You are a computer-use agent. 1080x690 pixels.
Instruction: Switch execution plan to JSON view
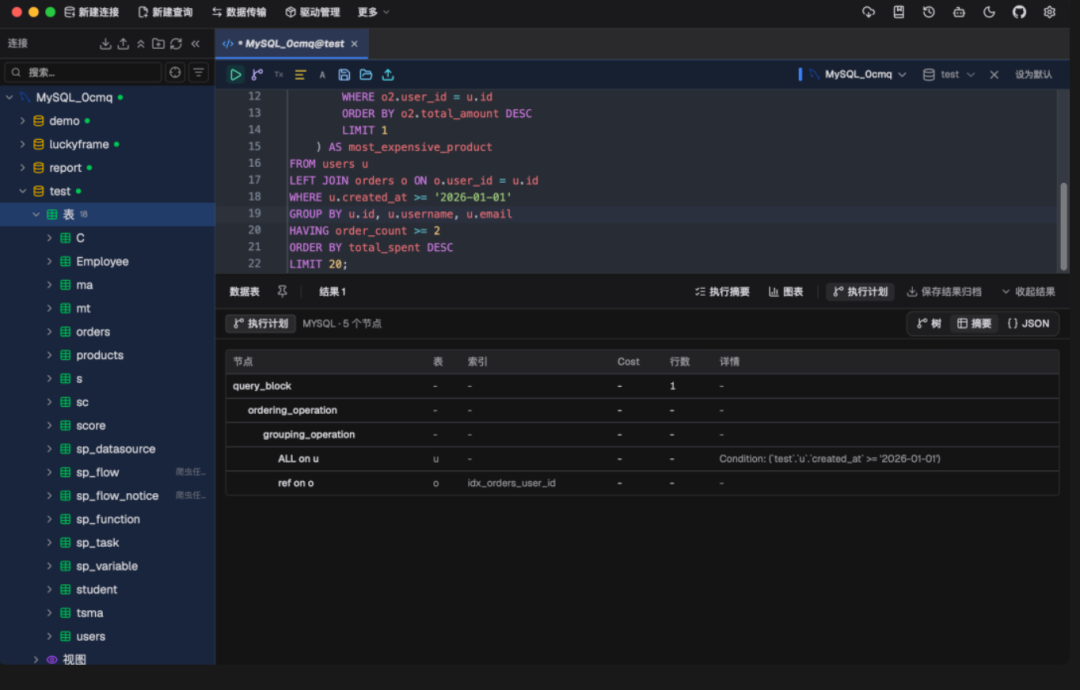[1028, 324]
